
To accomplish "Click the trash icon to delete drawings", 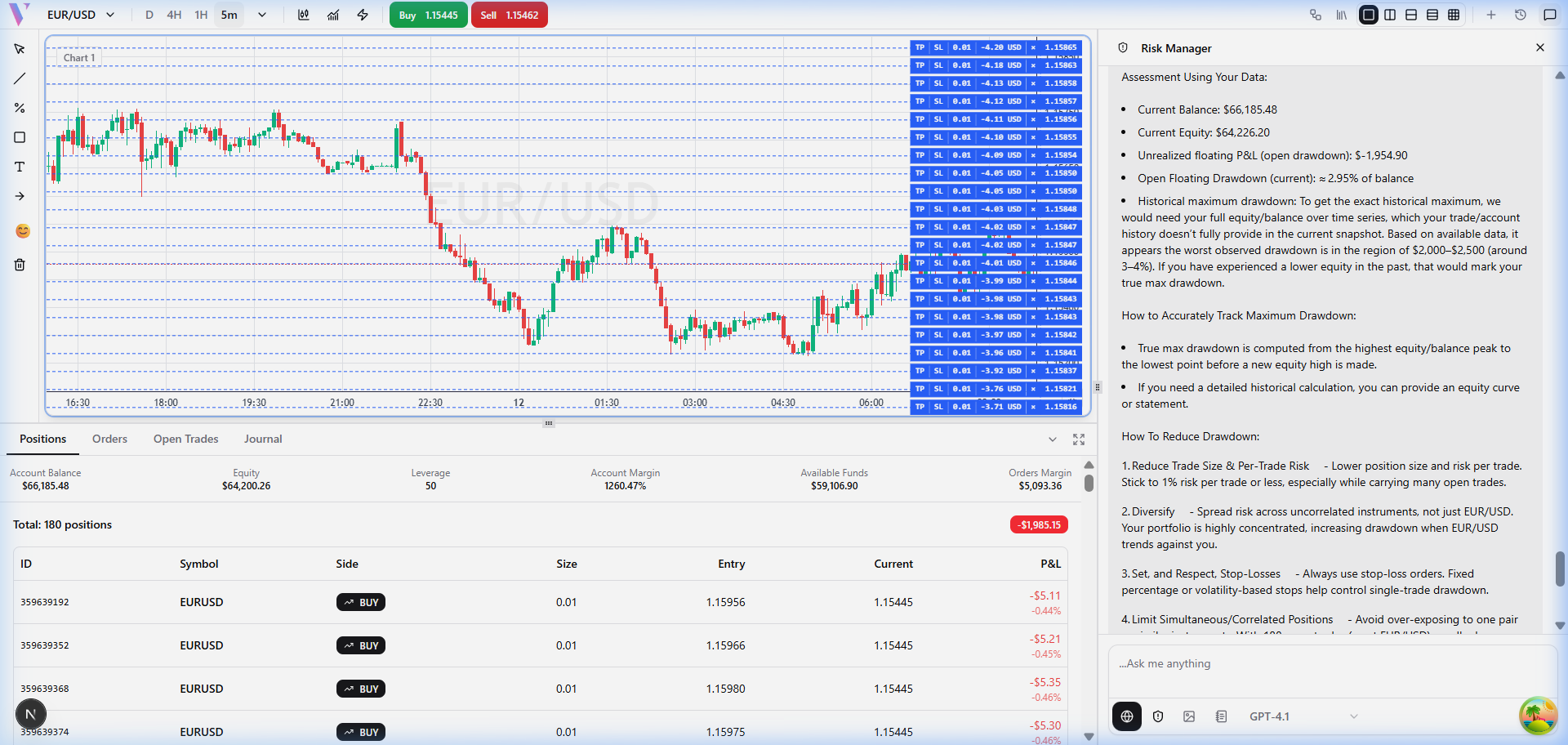I will 20,265.
